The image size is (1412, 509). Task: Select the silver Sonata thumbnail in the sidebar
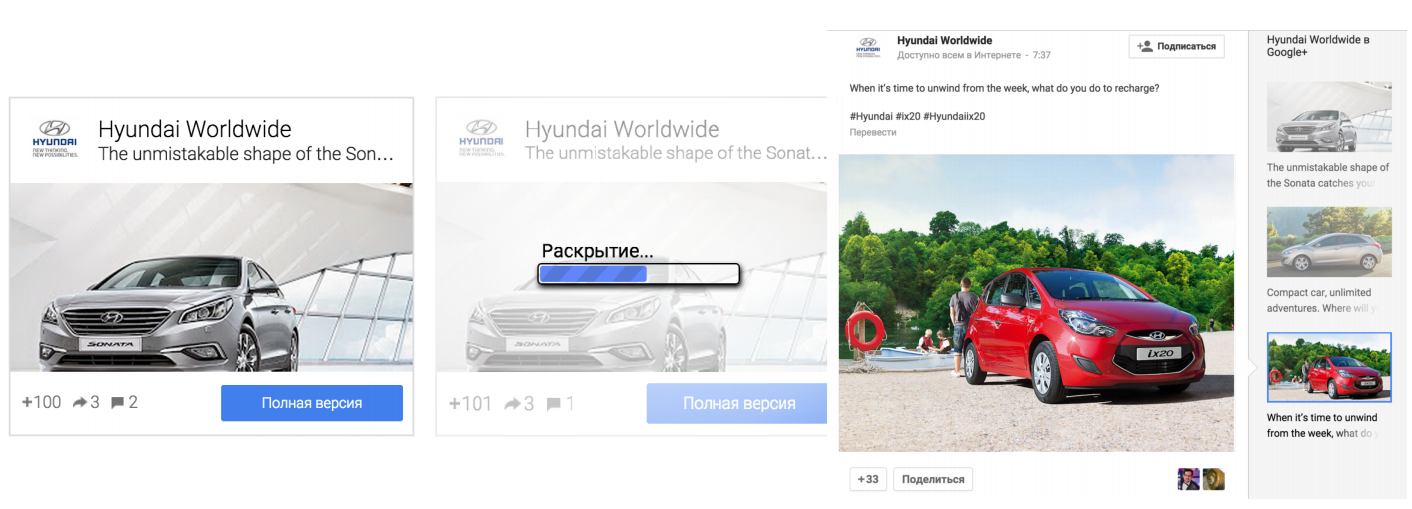[1328, 116]
